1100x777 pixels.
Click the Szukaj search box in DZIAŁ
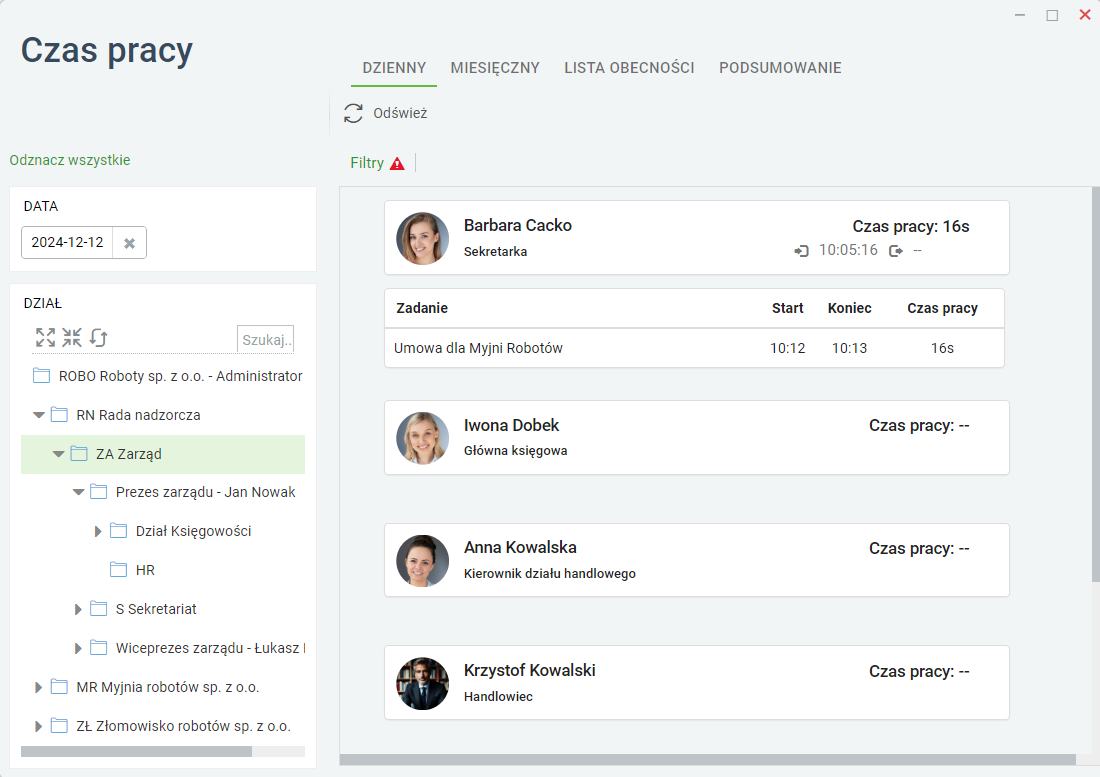point(265,339)
